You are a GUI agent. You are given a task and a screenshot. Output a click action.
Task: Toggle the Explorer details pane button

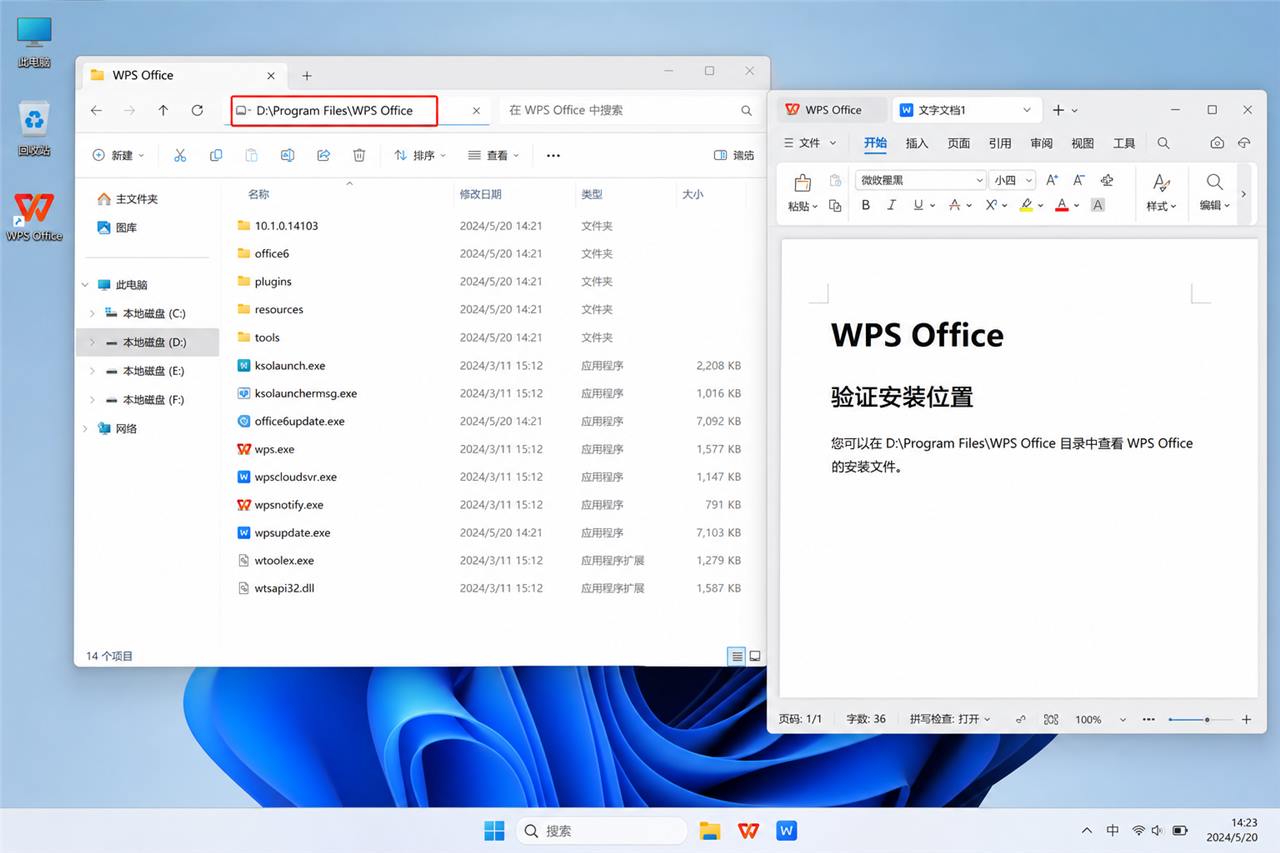coord(734,155)
